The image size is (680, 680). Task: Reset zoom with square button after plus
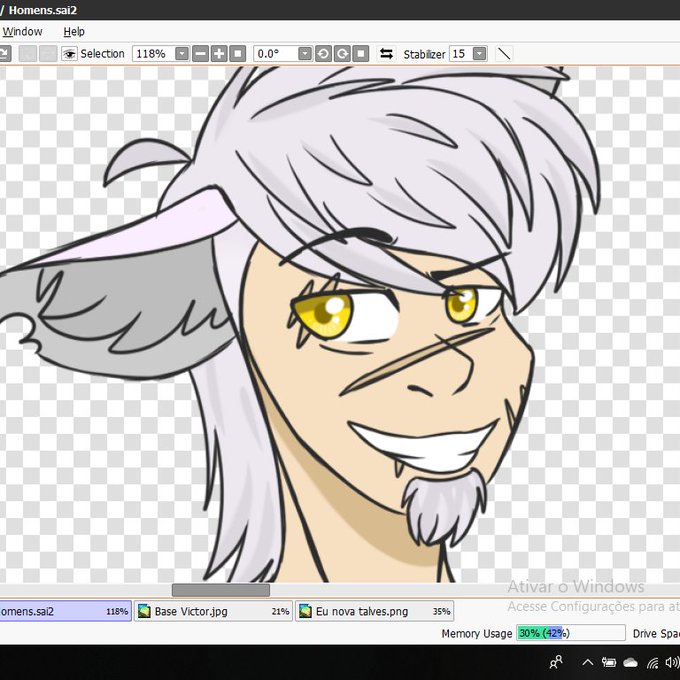point(238,54)
